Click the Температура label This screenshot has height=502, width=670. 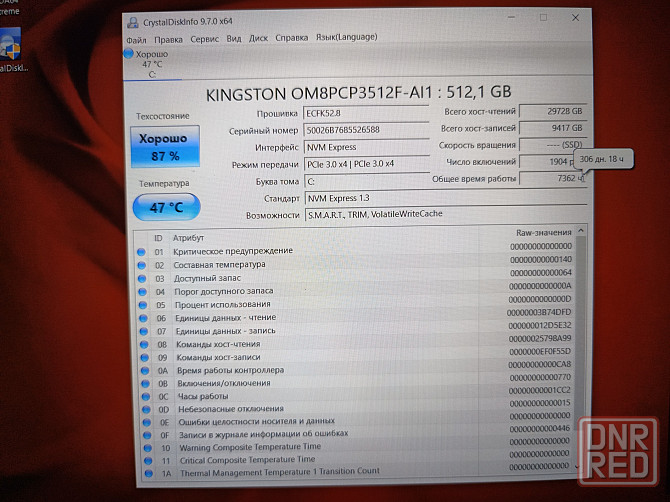pos(164,184)
